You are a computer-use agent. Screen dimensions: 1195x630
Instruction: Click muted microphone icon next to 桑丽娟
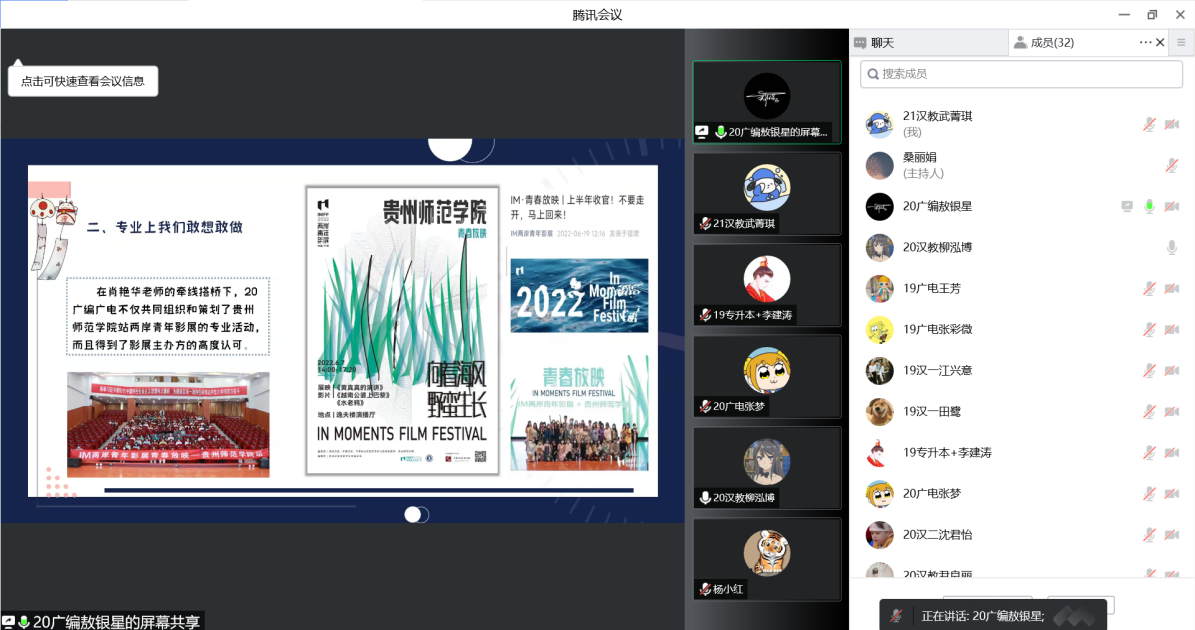[x=1172, y=165]
